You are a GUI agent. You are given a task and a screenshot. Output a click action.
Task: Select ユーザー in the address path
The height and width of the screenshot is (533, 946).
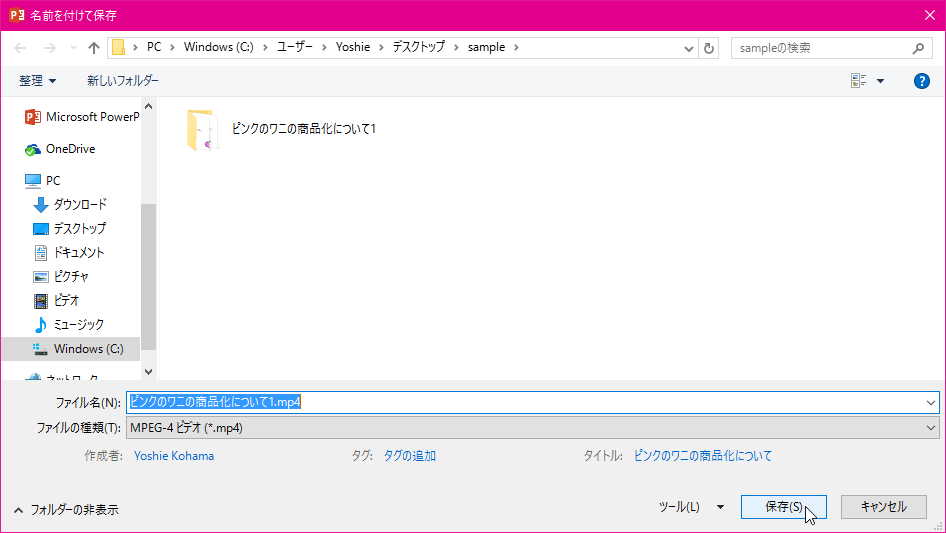[x=295, y=47]
